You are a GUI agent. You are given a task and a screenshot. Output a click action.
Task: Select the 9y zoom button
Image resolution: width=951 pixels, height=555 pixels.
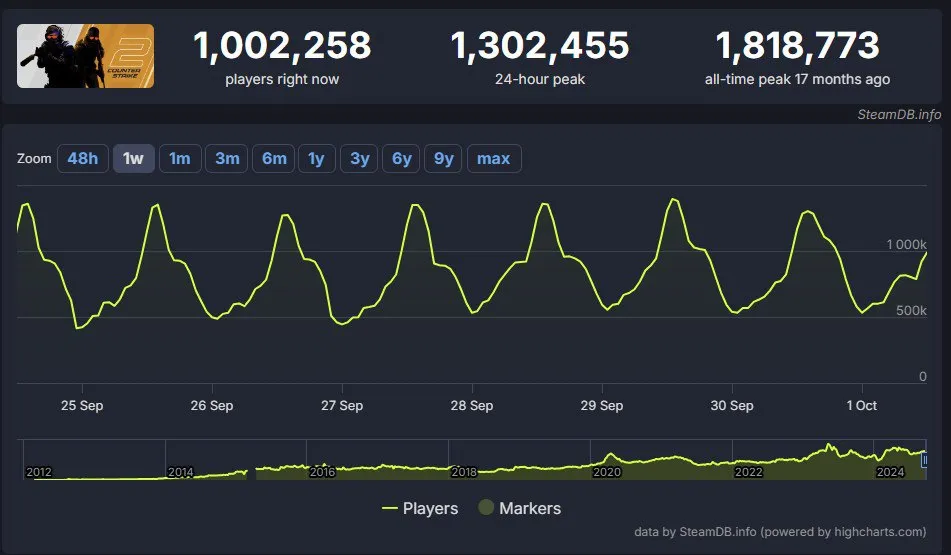(x=443, y=159)
